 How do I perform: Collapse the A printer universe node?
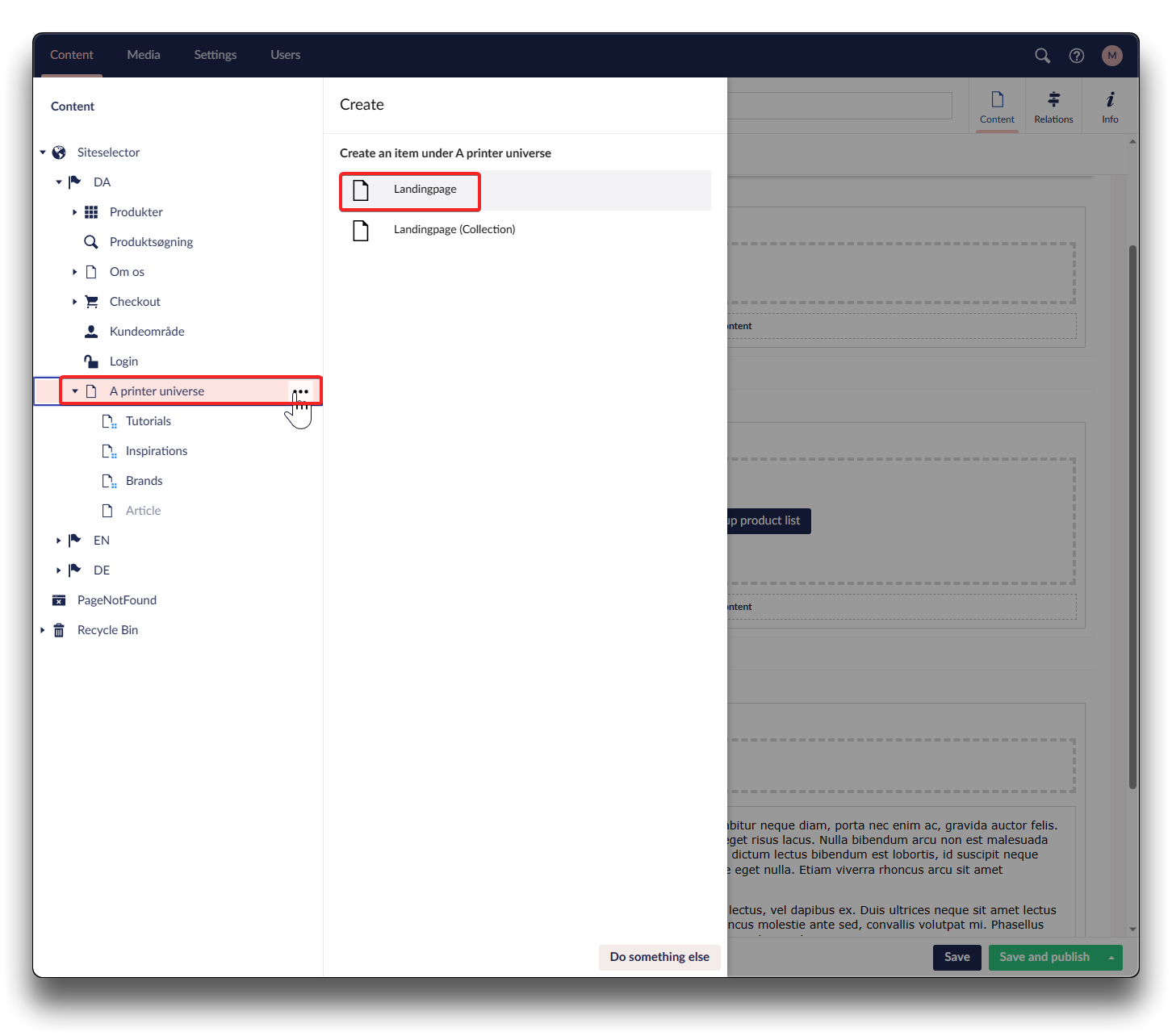point(75,391)
